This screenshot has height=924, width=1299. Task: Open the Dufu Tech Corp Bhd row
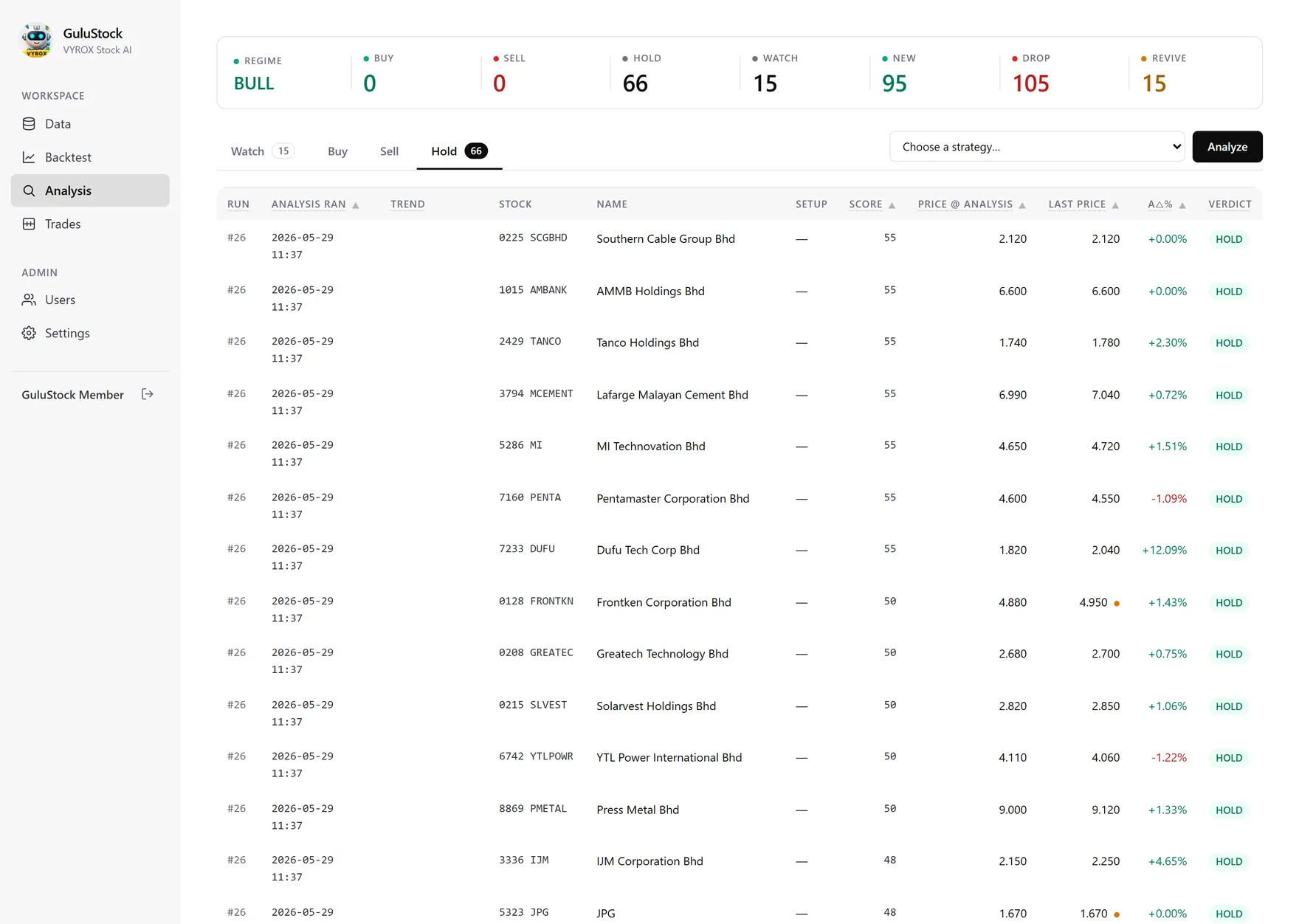tap(740, 557)
